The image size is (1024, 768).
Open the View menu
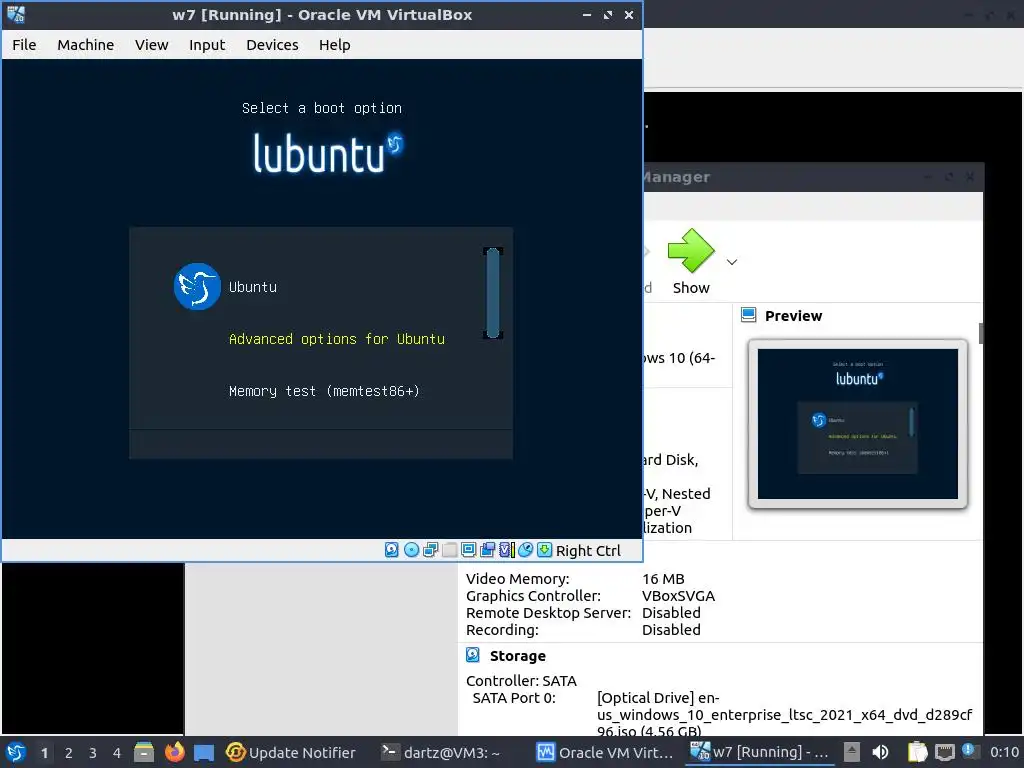click(x=152, y=44)
